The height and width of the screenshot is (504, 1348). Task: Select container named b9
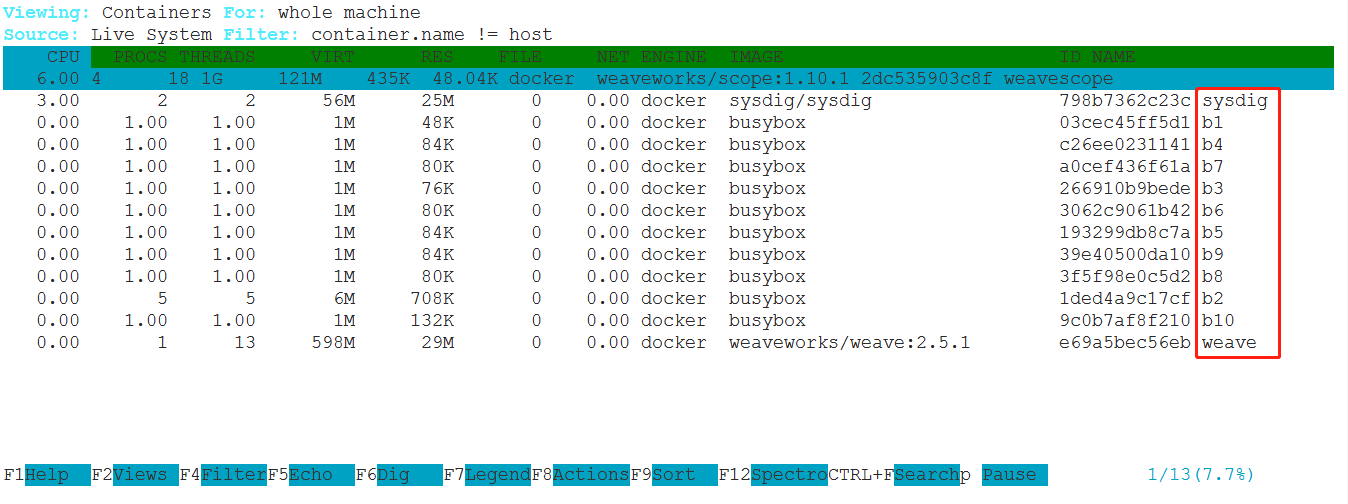(1213, 255)
